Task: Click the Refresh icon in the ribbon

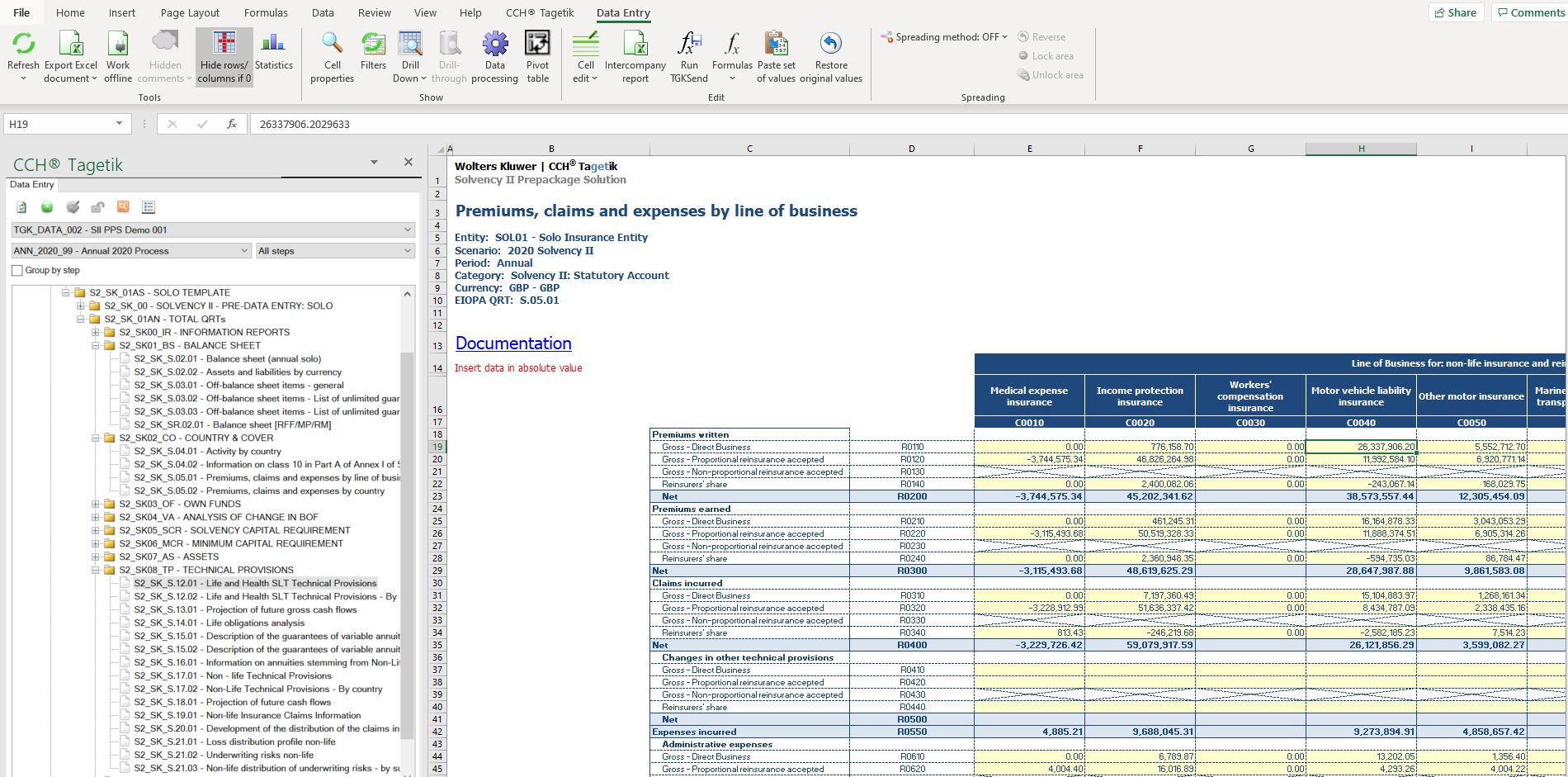Action: (23, 44)
